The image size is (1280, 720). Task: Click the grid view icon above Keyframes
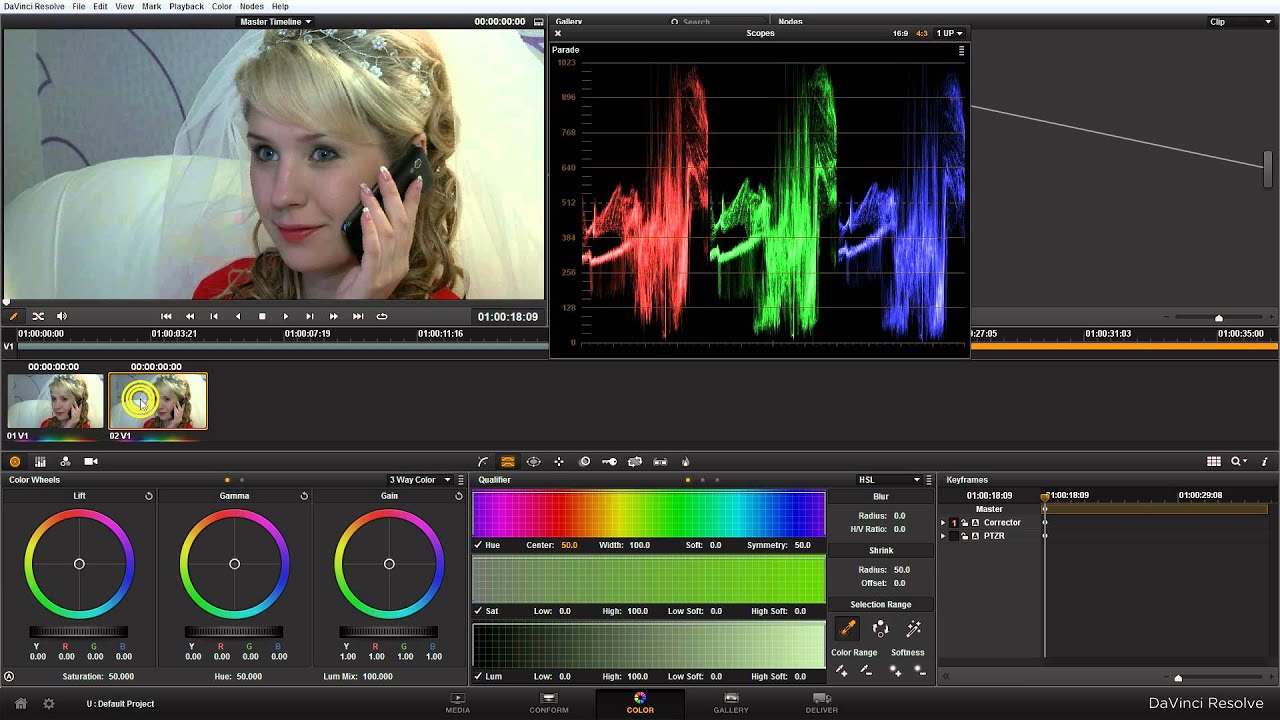(x=1214, y=462)
